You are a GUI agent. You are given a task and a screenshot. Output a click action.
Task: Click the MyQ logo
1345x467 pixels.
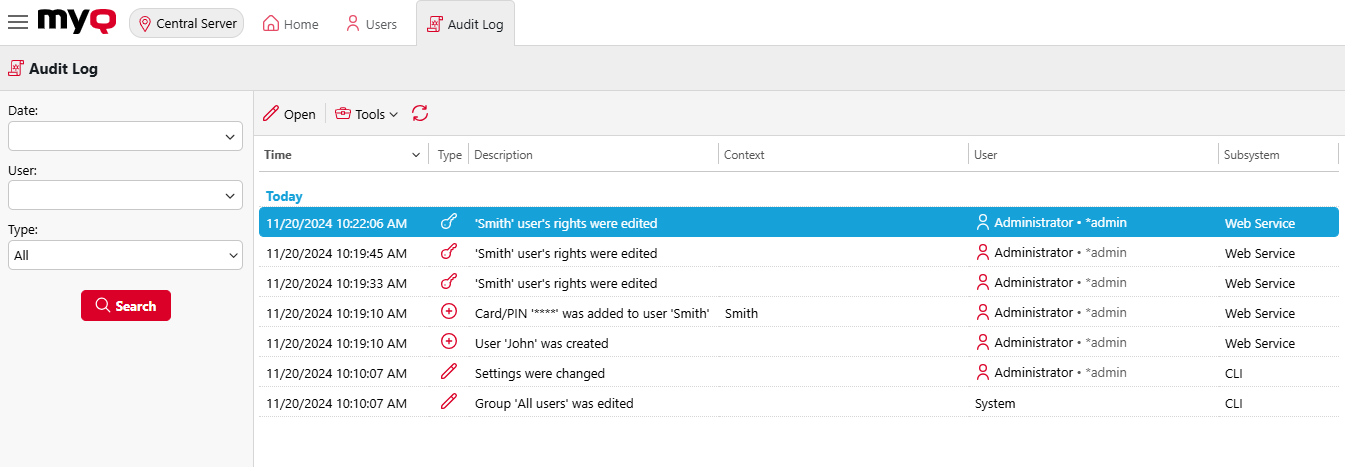click(76, 22)
